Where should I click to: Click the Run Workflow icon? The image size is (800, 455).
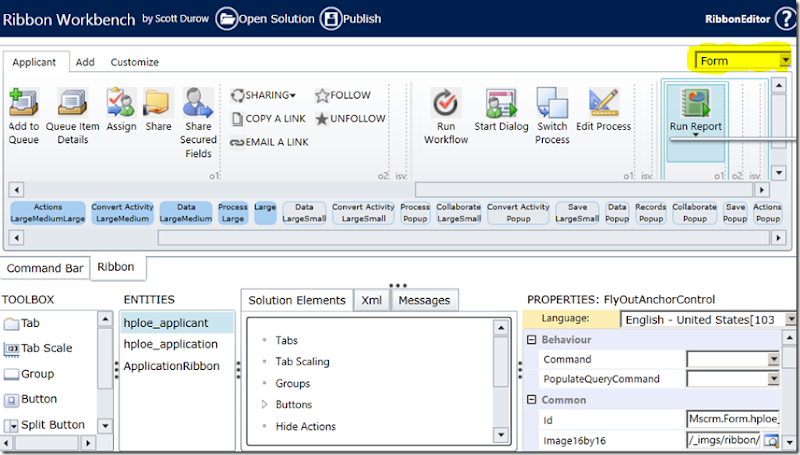pos(446,103)
